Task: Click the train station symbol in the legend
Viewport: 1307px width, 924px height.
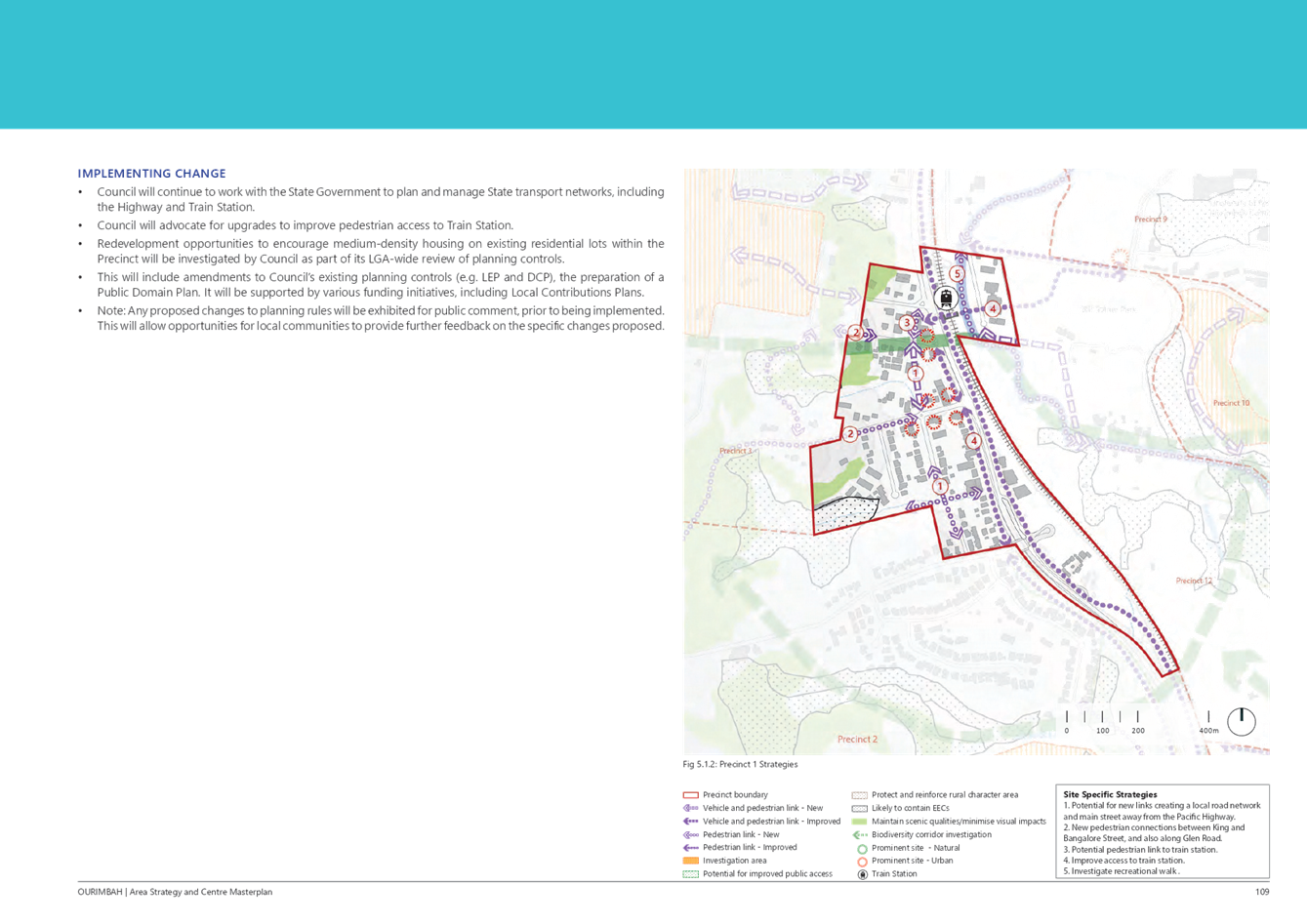Action: point(862,874)
